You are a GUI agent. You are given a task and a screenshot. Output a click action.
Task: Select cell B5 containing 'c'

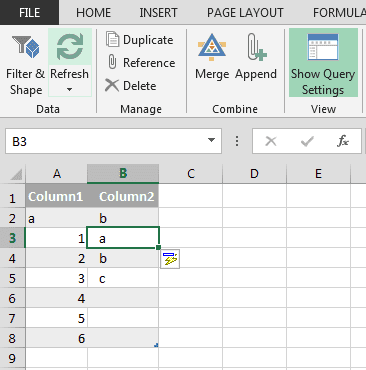(123, 278)
